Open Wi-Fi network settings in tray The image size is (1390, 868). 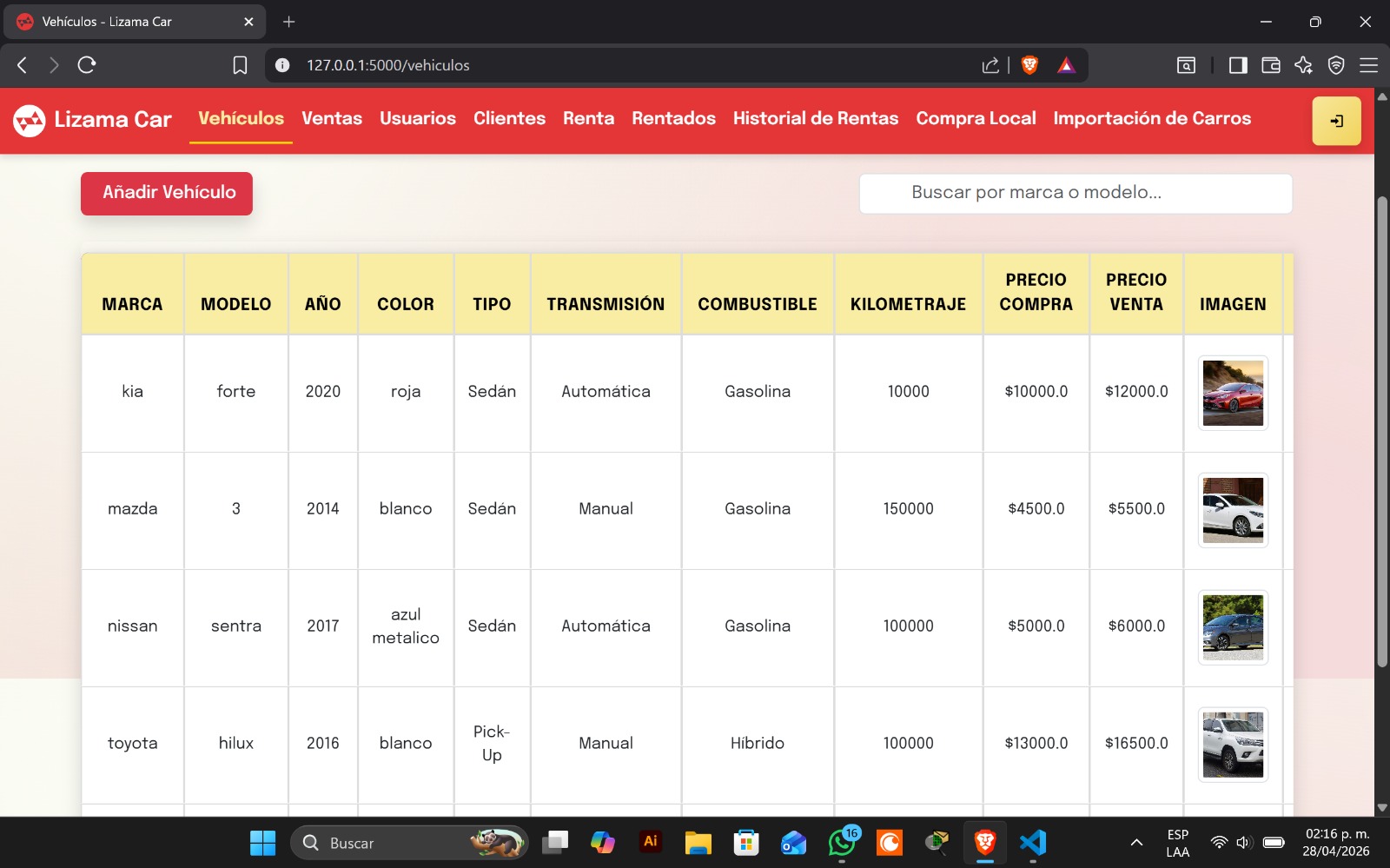[x=1219, y=843]
